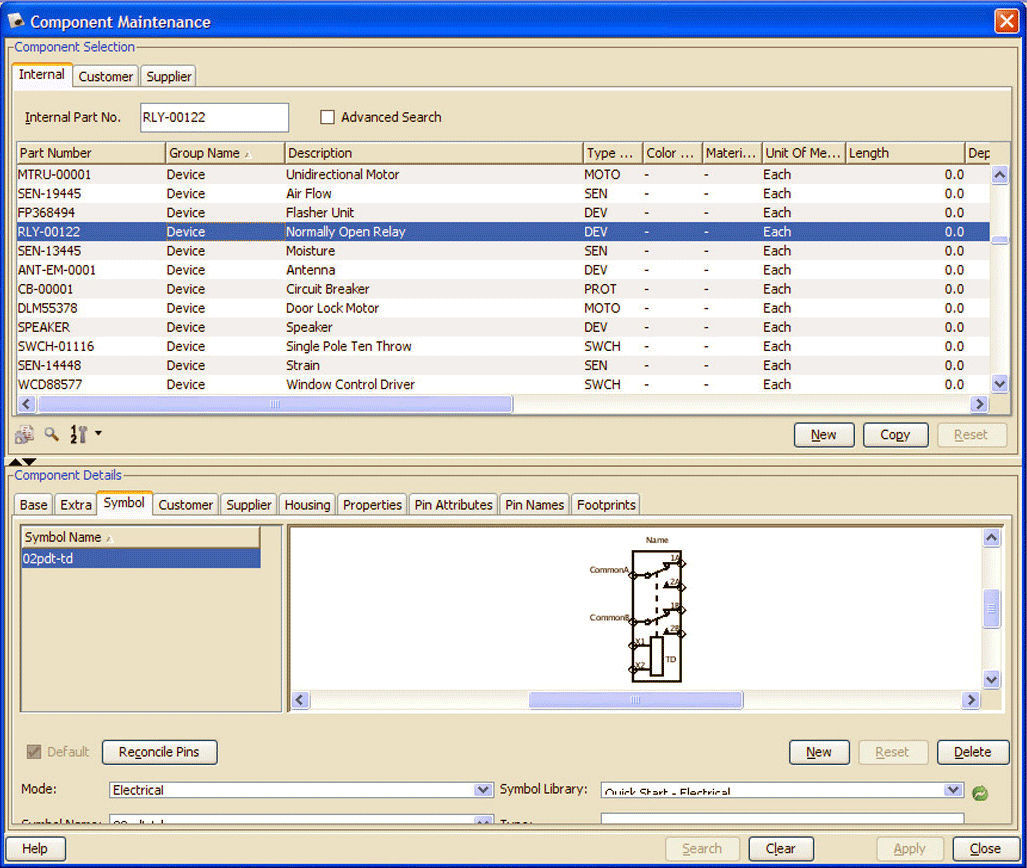Viewport: 1027px width, 868px height.
Task: Open the sort order icon
Action: tap(79, 434)
